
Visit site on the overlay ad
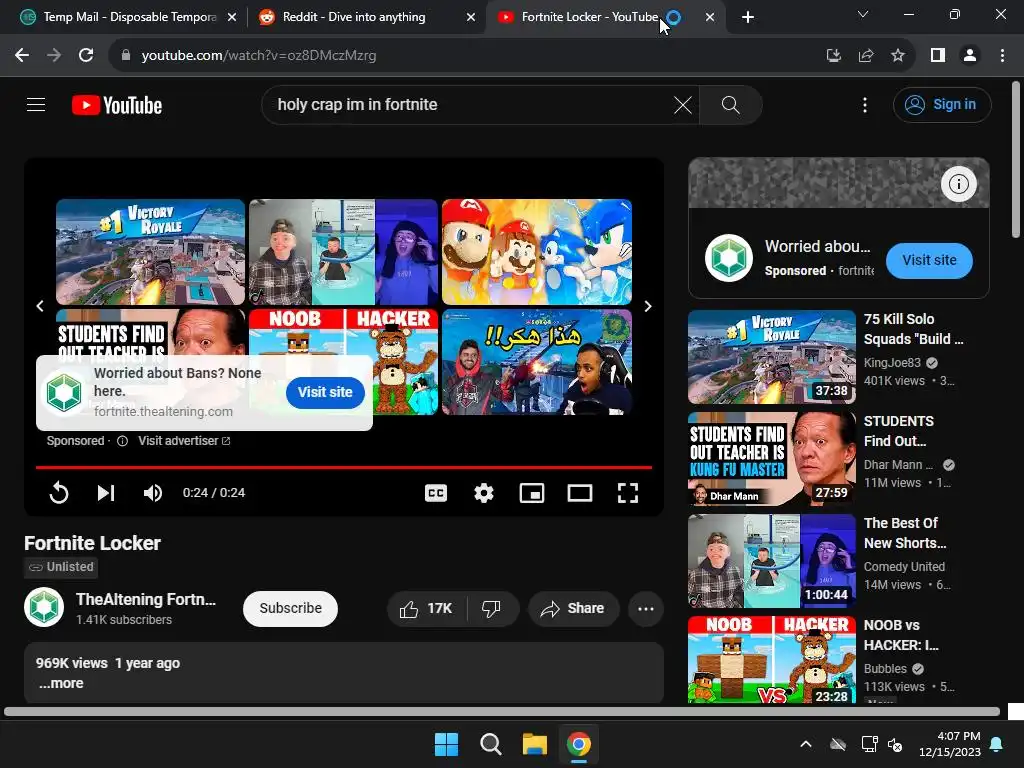(325, 392)
